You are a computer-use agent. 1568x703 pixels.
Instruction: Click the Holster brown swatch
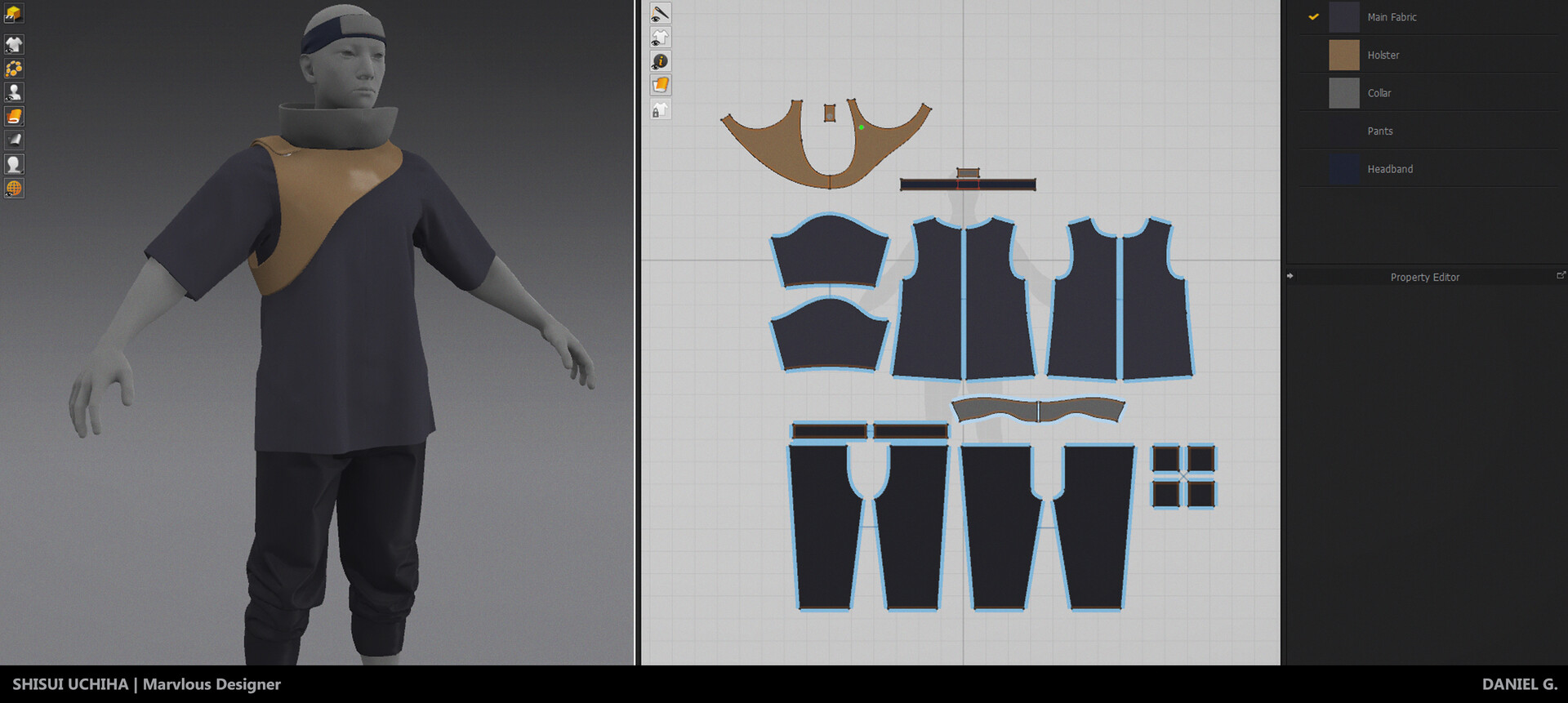point(1343,56)
